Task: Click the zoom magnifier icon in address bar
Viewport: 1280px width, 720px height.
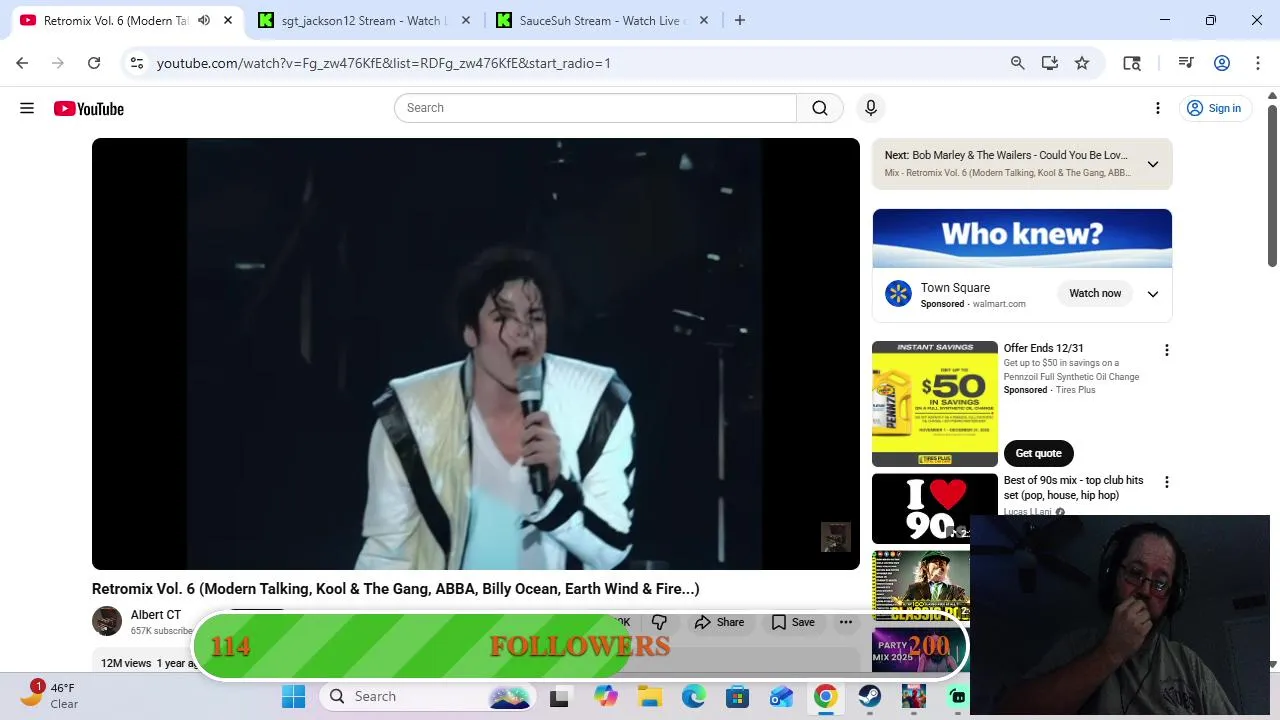Action: tap(1018, 63)
